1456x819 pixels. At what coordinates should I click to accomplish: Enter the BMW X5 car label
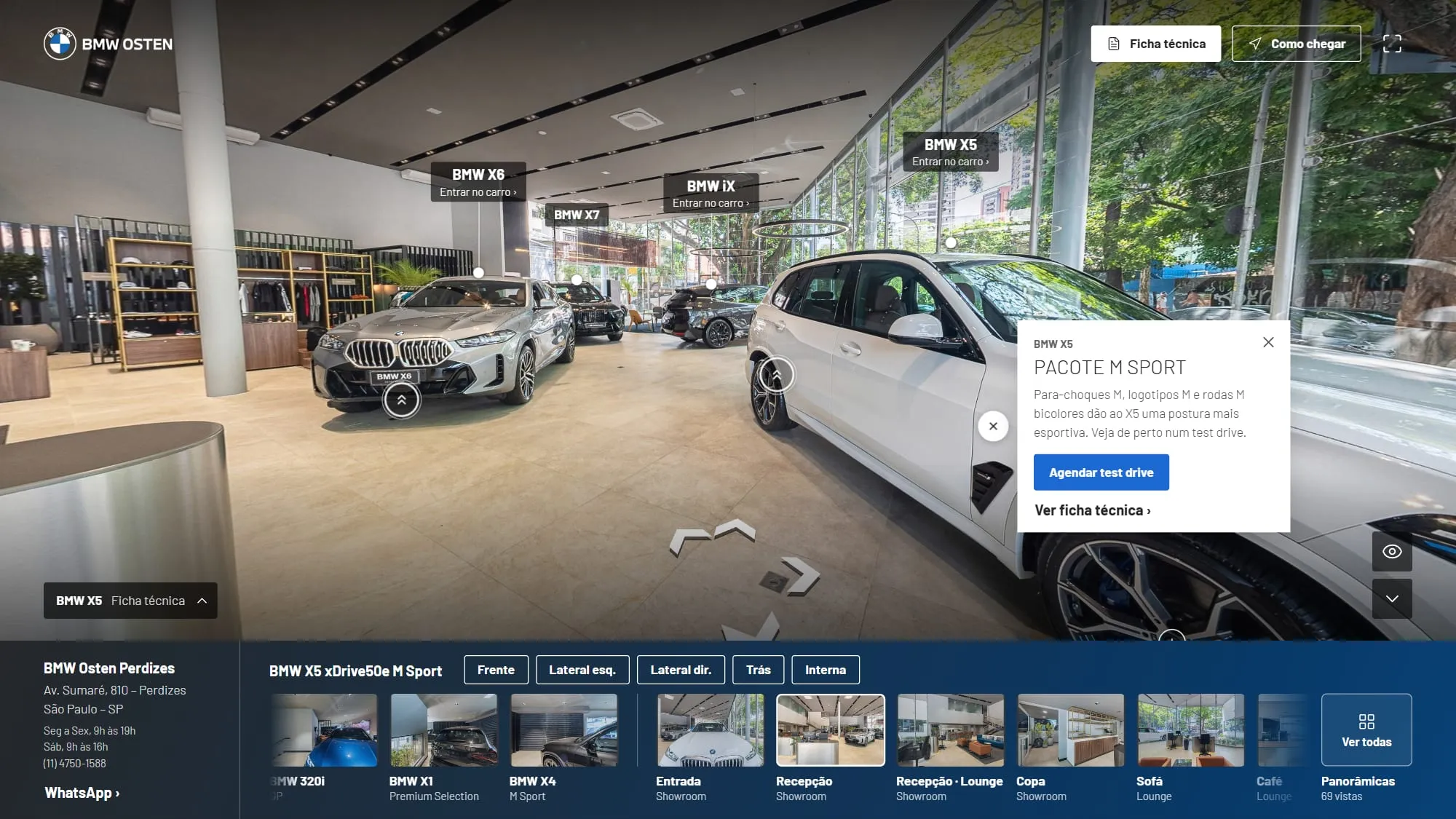[x=951, y=152]
